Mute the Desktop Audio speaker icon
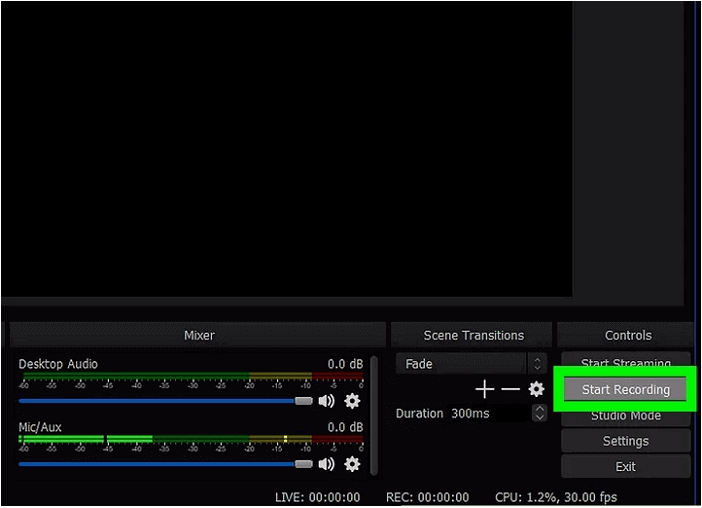Screen dimensions: 702x508 coord(327,401)
